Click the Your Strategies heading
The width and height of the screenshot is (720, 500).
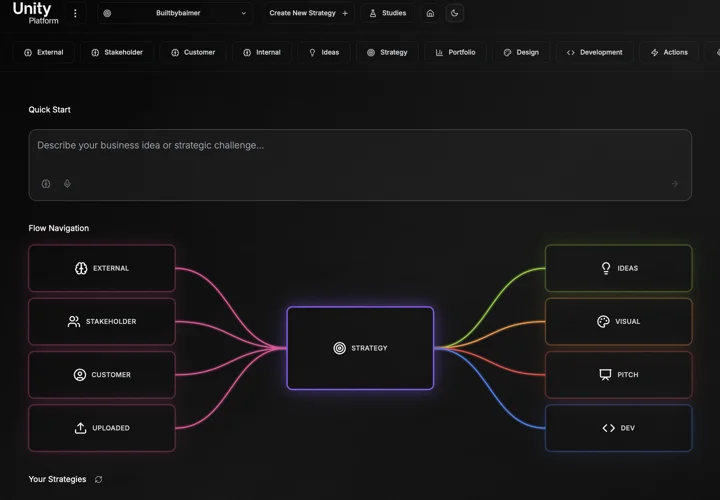tap(57, 479)
